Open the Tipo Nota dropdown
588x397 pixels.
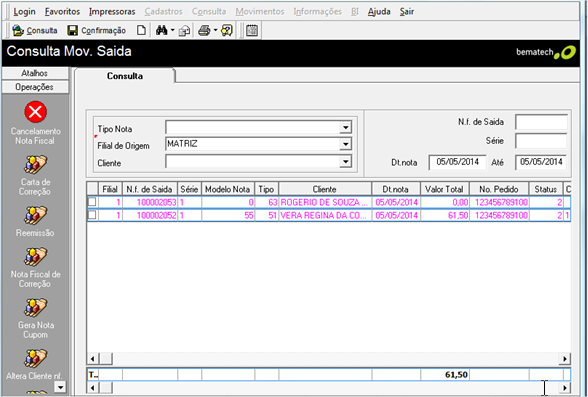coord(345,127)
